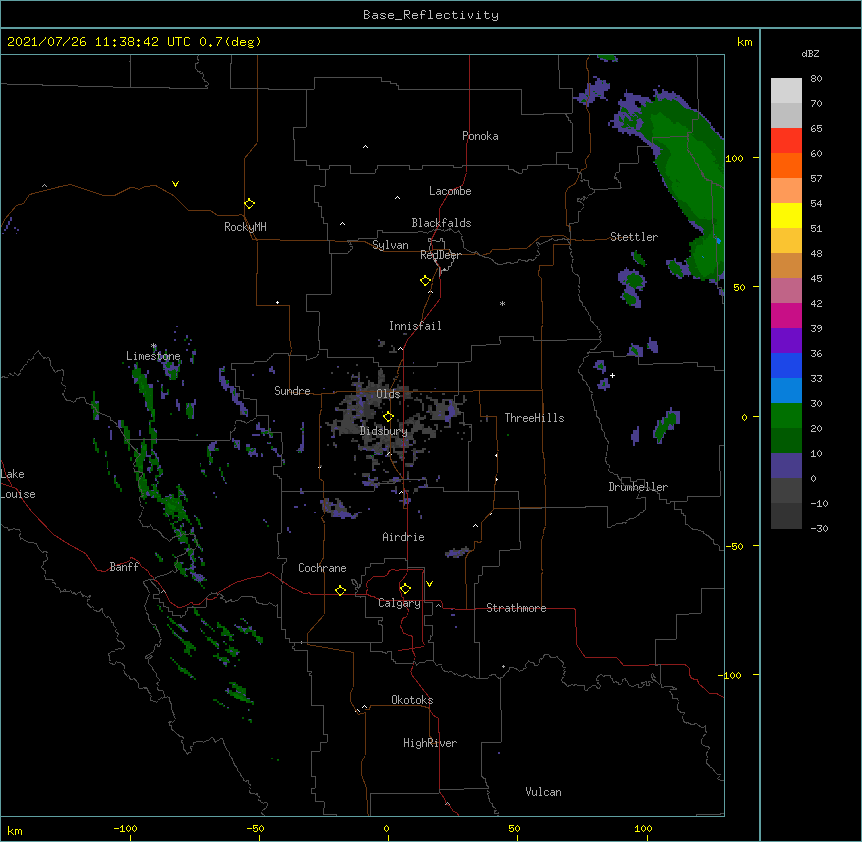
Task: Click the dBZ legend heading
Action: 810,53
